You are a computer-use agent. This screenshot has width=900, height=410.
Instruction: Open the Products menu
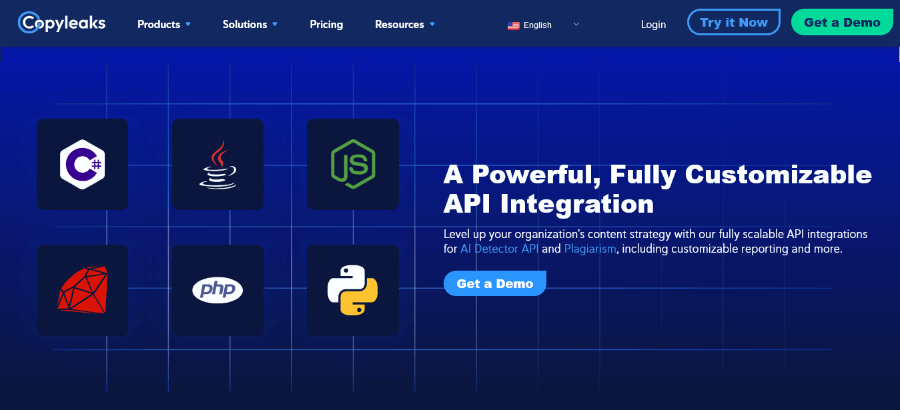click(164, 25)
